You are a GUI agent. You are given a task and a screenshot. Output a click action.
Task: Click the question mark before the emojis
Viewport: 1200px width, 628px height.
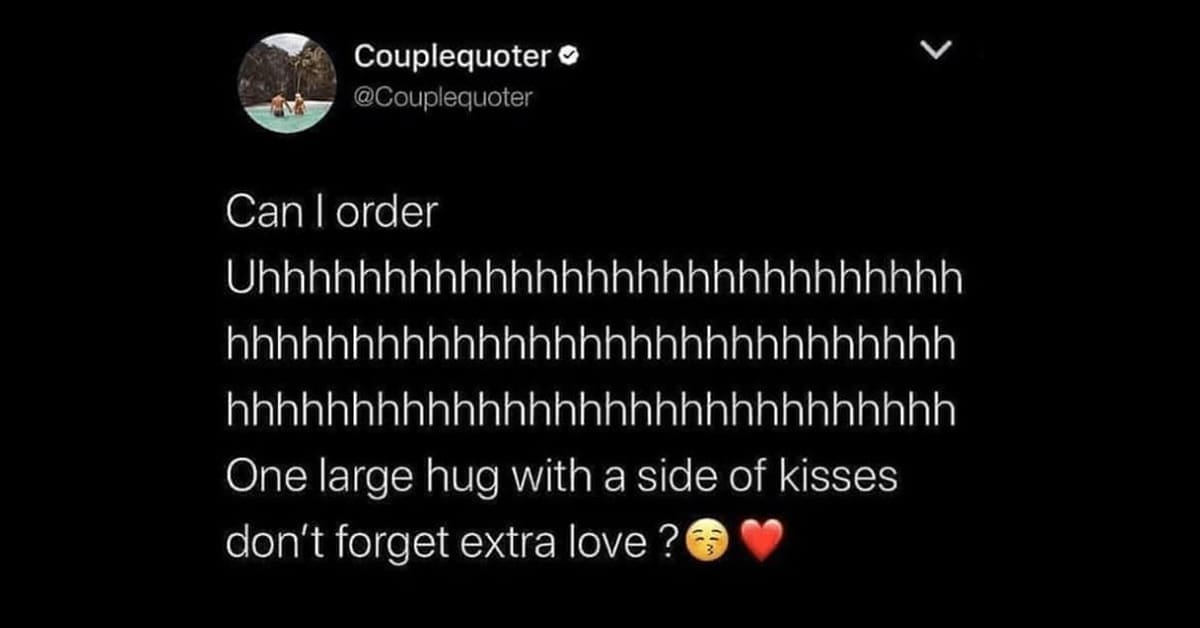(673, 544)
